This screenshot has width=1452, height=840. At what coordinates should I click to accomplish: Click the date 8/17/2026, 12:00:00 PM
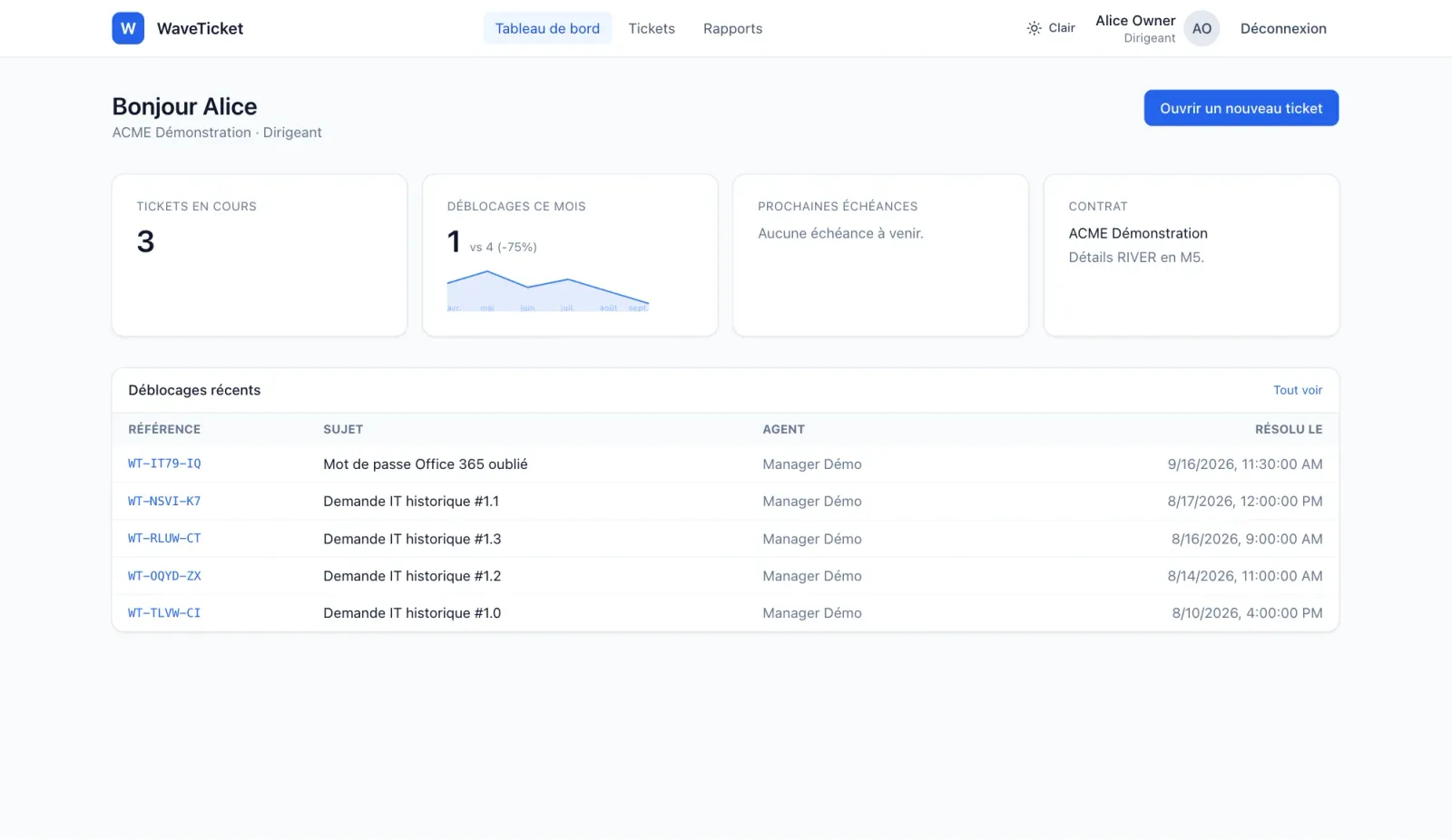click(1245, 502)
